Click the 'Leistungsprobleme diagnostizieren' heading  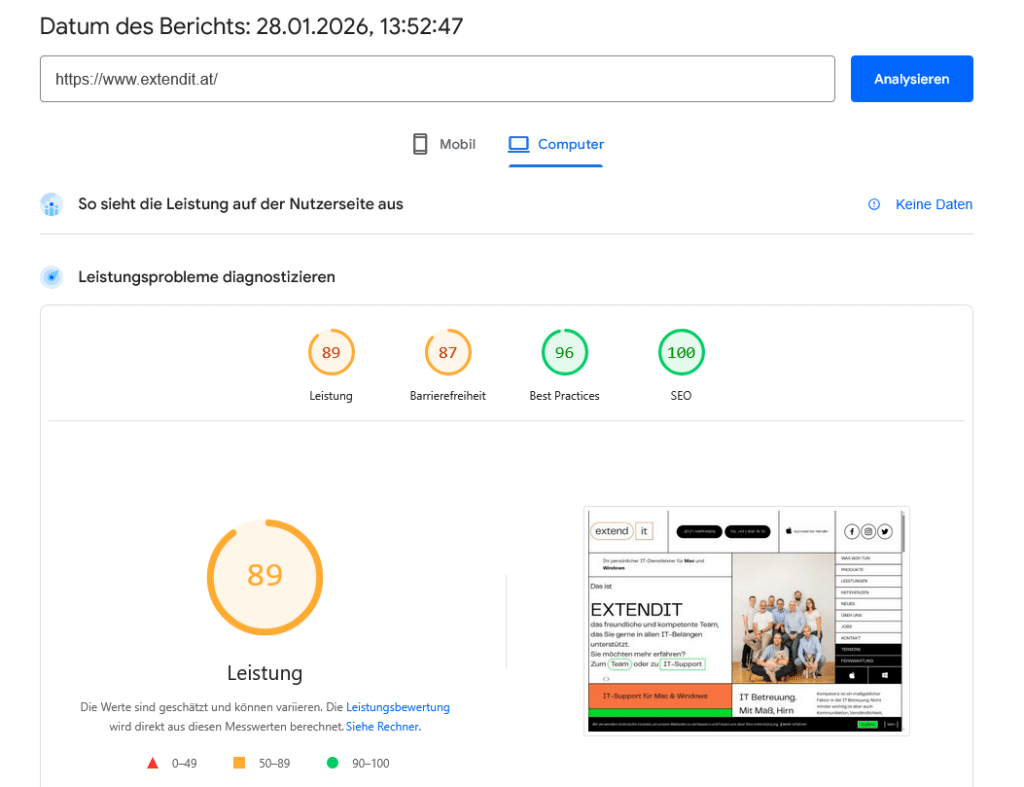pos(206,277)
